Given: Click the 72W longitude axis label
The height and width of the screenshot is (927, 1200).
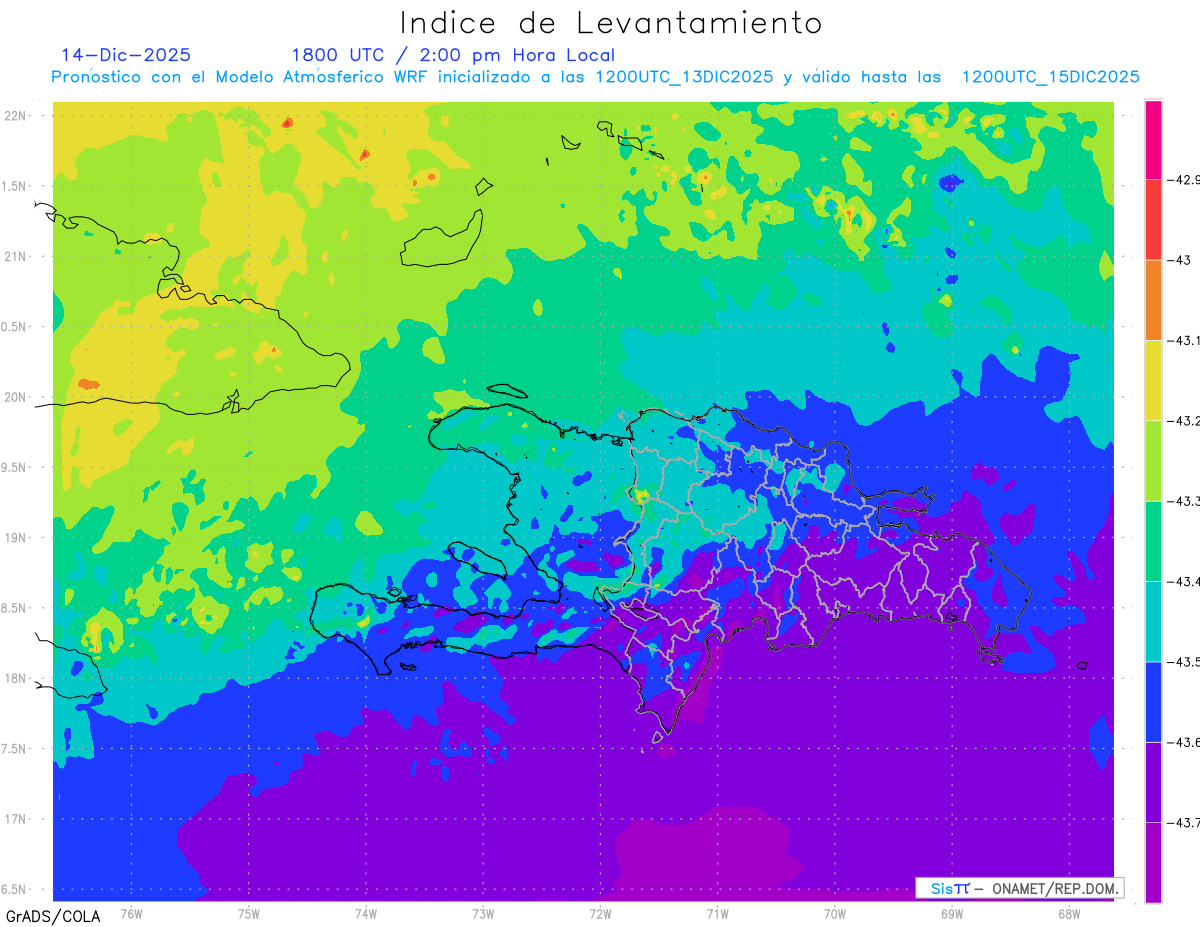Looking at the screenshot, I should (600, 913).
